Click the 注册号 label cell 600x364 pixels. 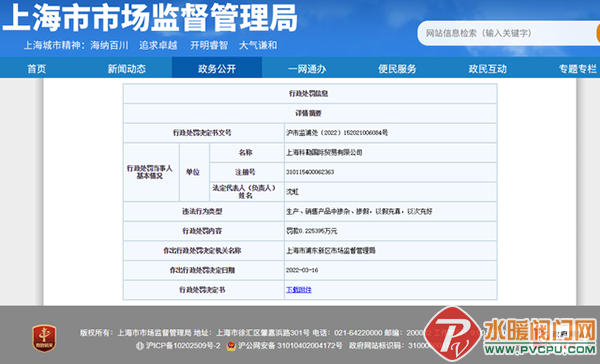246,172
